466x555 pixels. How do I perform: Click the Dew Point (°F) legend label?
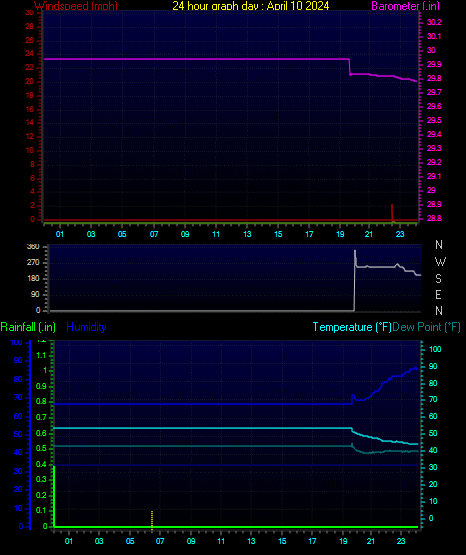point(426,327)
